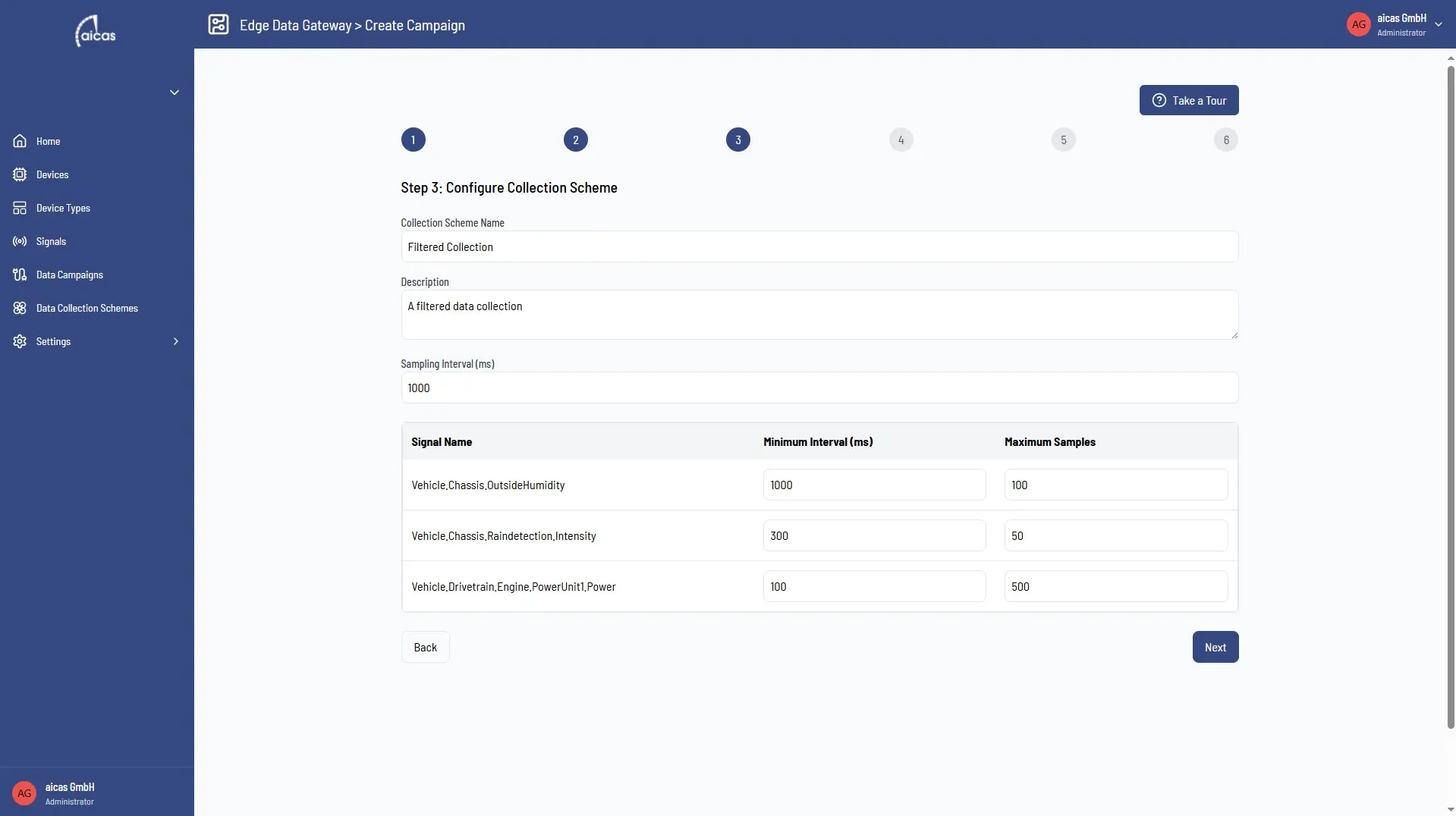Click the Home icon in sidebar
This screenshot has width=1456, height=816.
click(x=20, y=141)
